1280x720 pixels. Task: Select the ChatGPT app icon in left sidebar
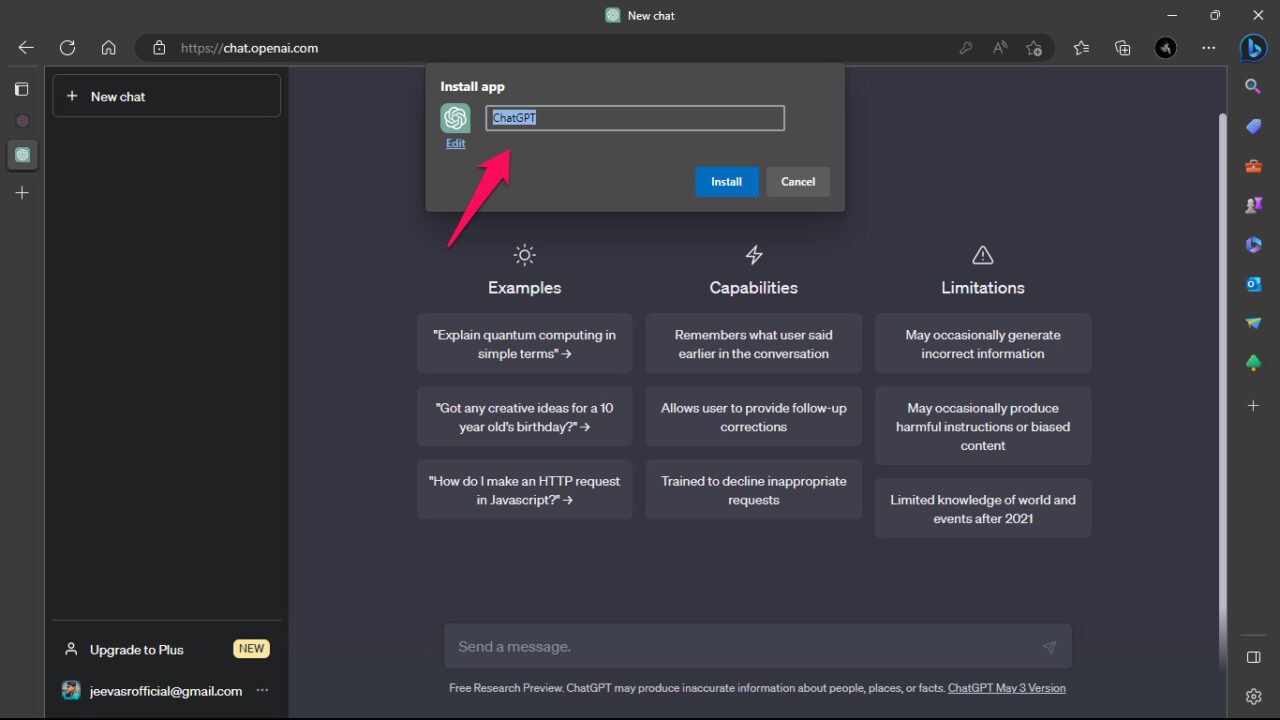[21, 155]
